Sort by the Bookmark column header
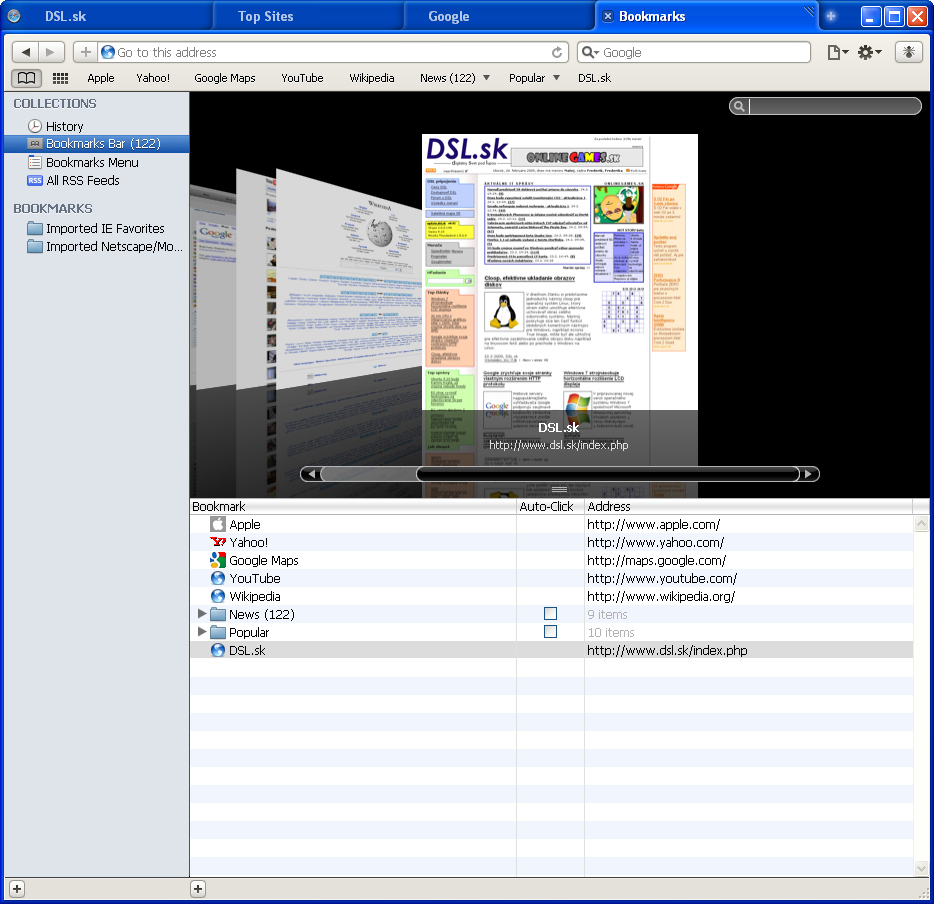Screen dimensions: 934x904 pos(353,506)
